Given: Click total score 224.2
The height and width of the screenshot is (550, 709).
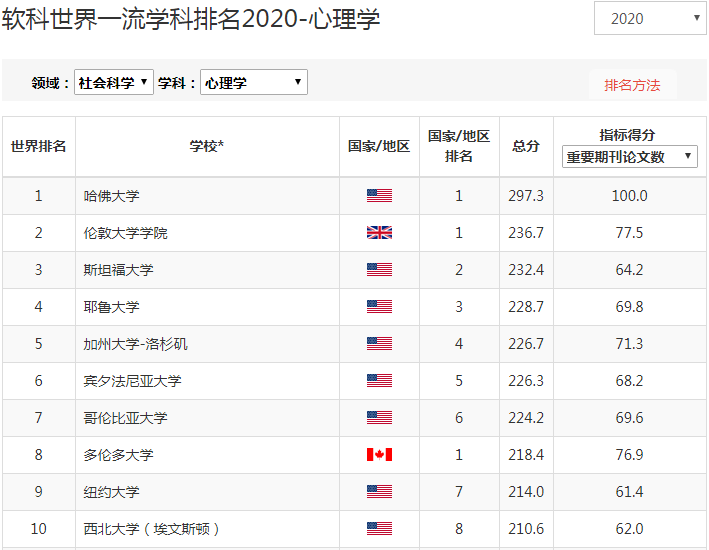Looking at the screenshot, I should click(526, 418).
